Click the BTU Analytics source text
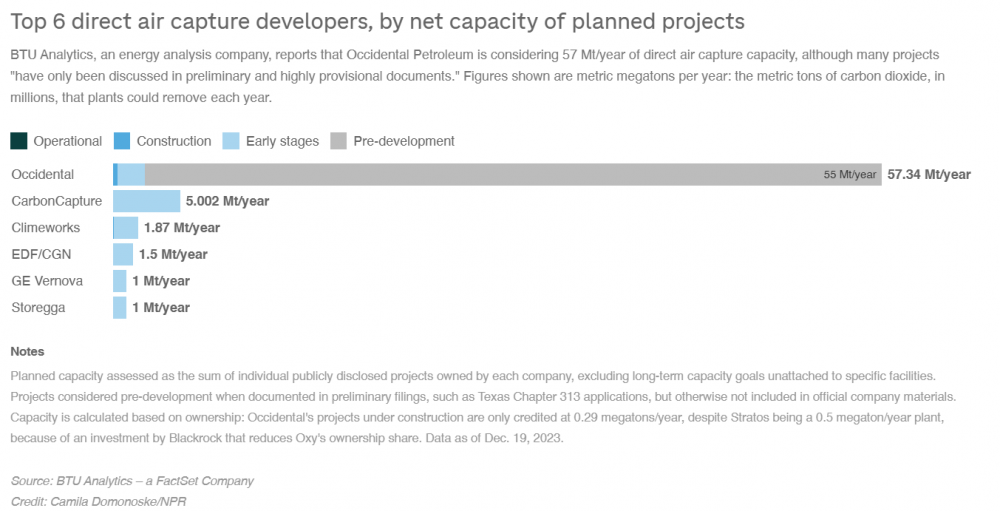Viewport: 1000px width, 511px height. [x=132, y=481]
